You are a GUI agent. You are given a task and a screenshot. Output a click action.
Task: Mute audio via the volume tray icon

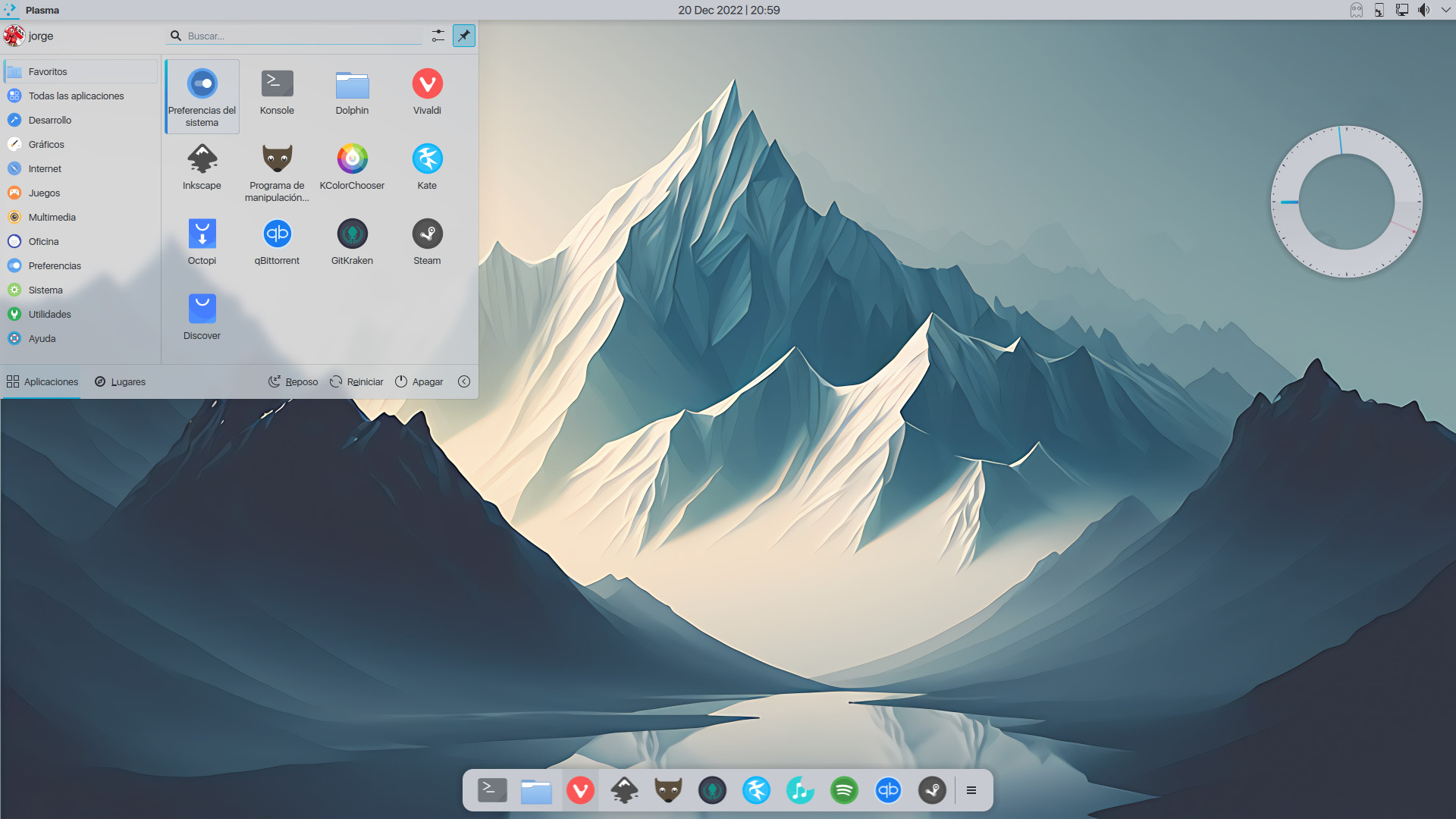[x=1424, y=10]
